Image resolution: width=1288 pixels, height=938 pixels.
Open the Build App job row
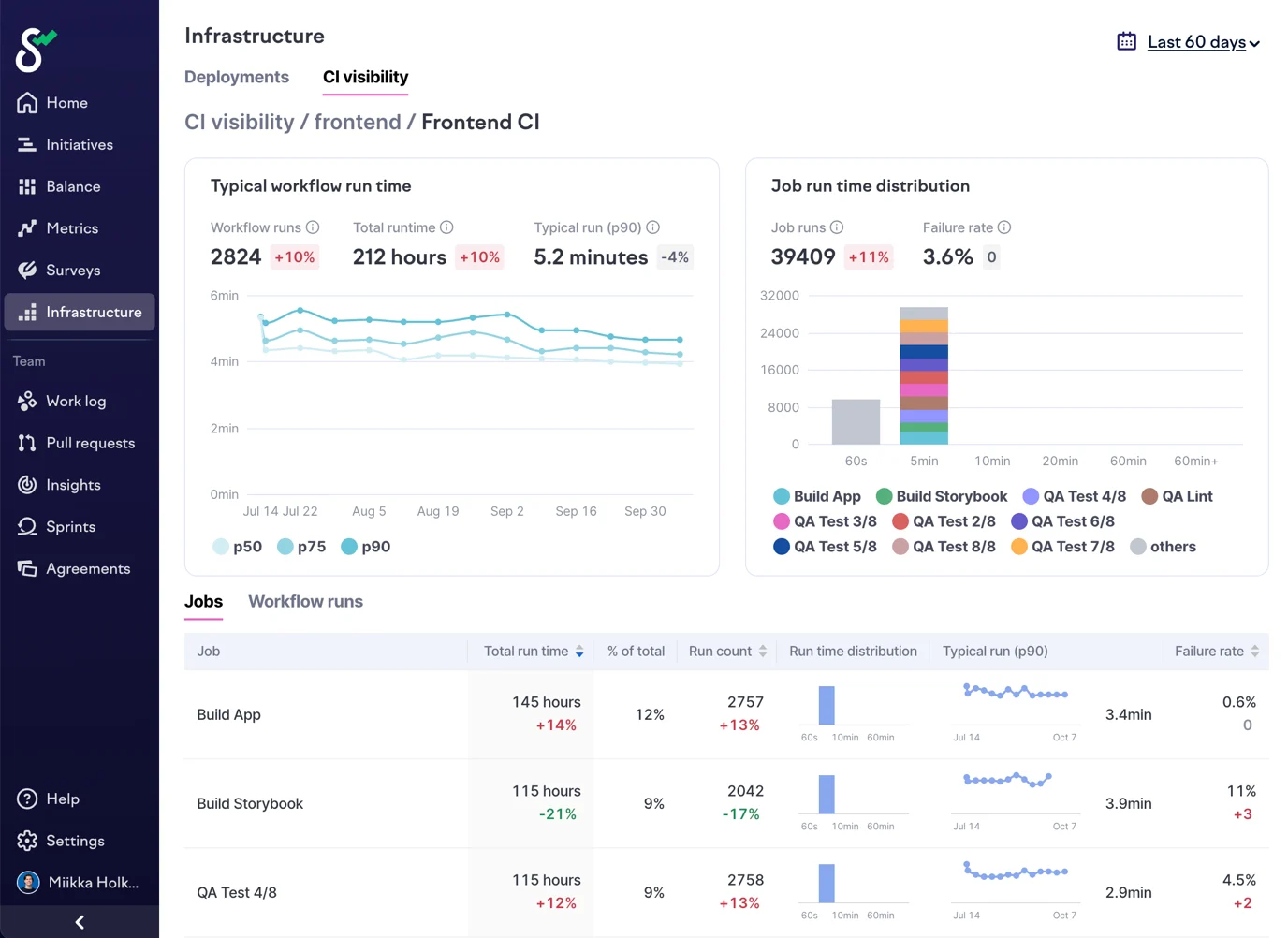point(229,714)
